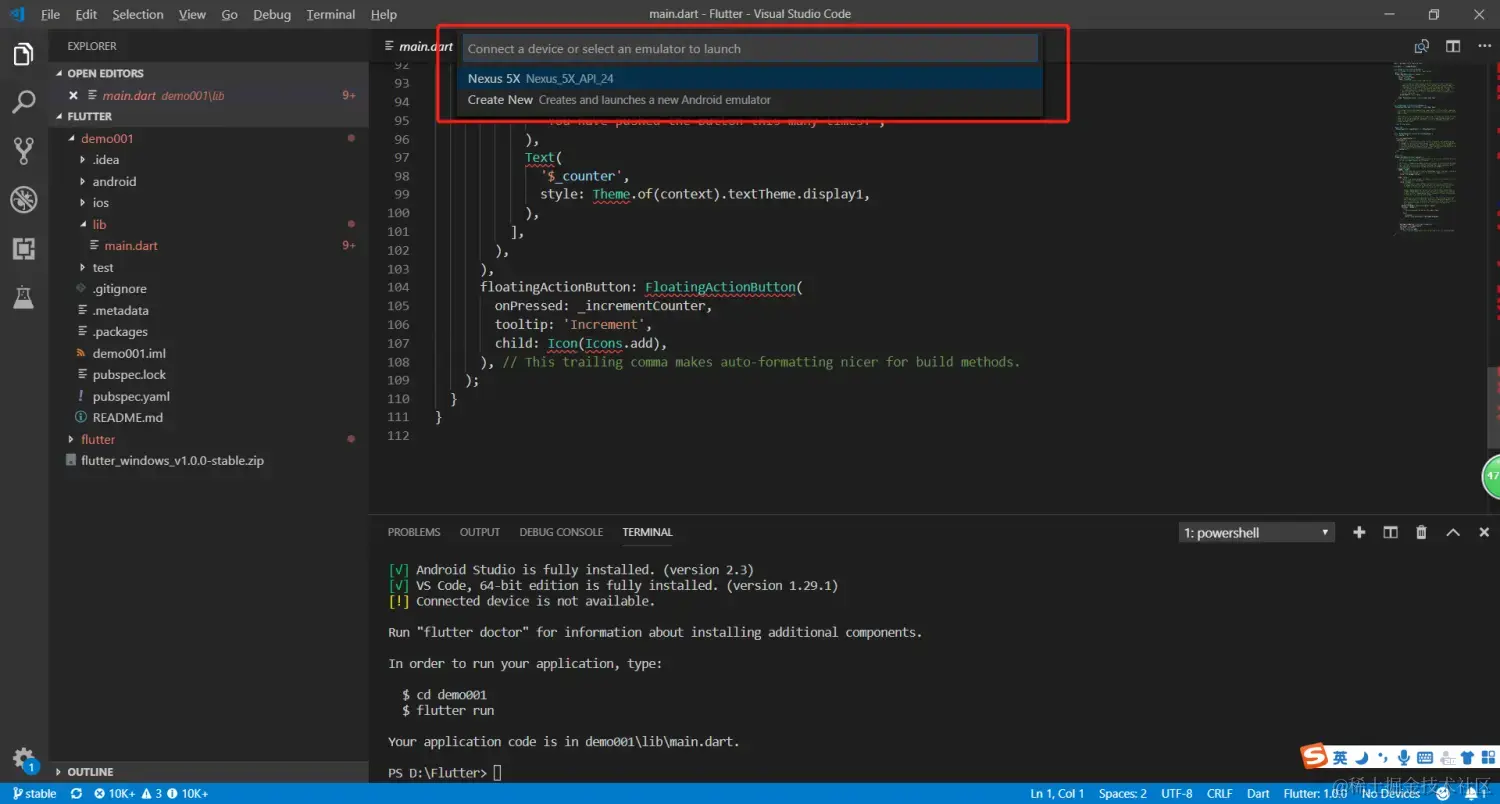This screenshot has width=1500, height=804.
Task: Open the Source Control view
Action: pos(24,151)
